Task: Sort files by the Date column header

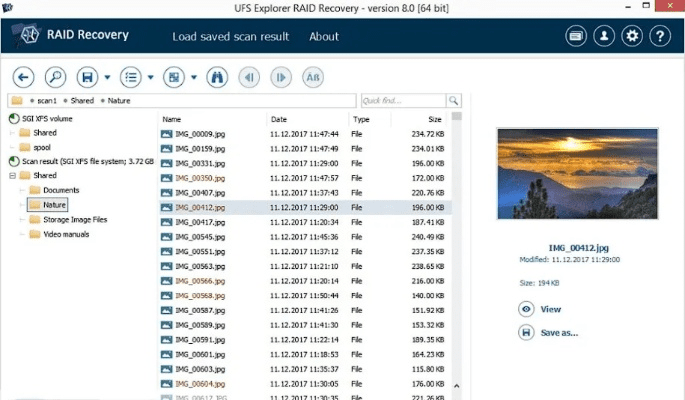Action: [x=278, y=118]
